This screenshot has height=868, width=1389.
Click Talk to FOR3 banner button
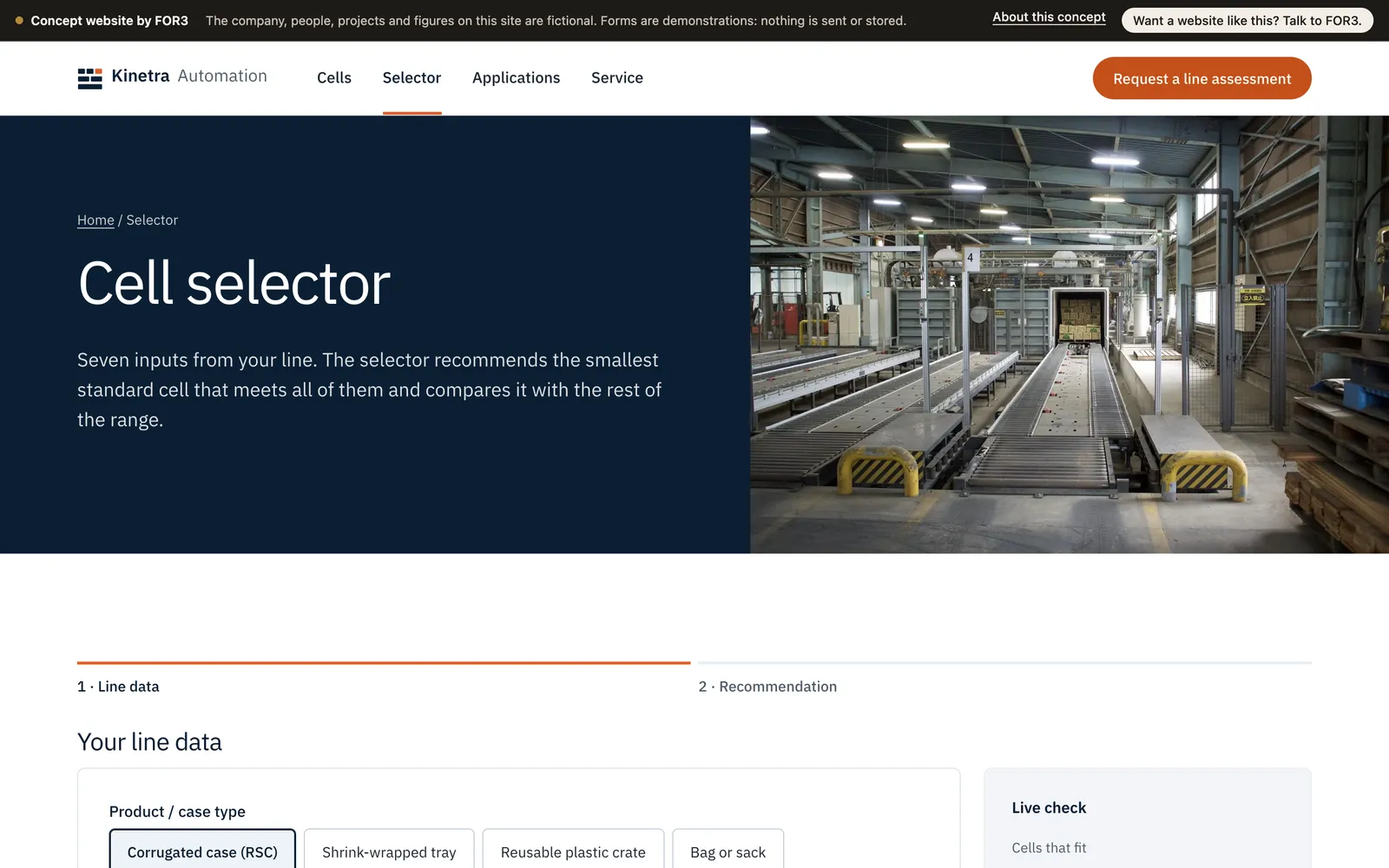click(1247, 20)
